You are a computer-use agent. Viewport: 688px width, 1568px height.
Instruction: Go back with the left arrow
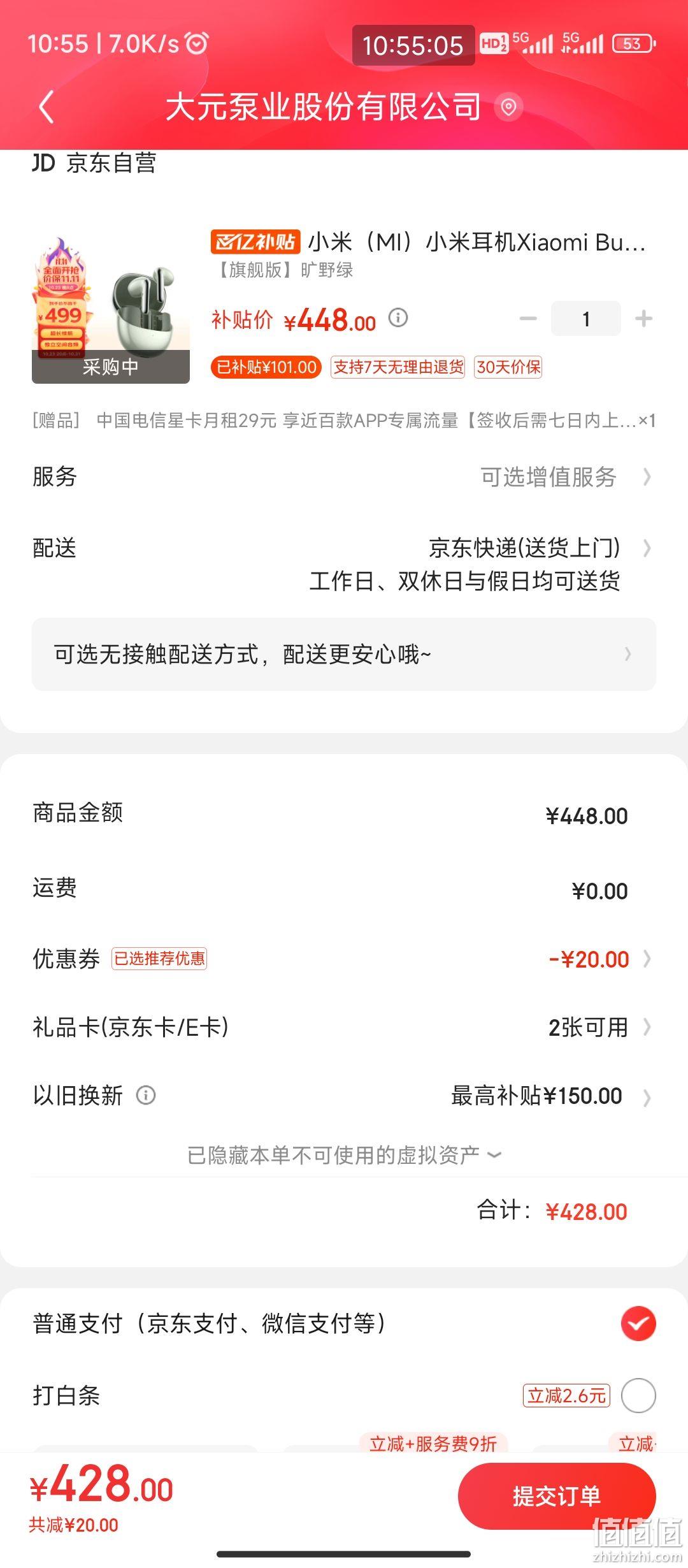click(46, 106)
